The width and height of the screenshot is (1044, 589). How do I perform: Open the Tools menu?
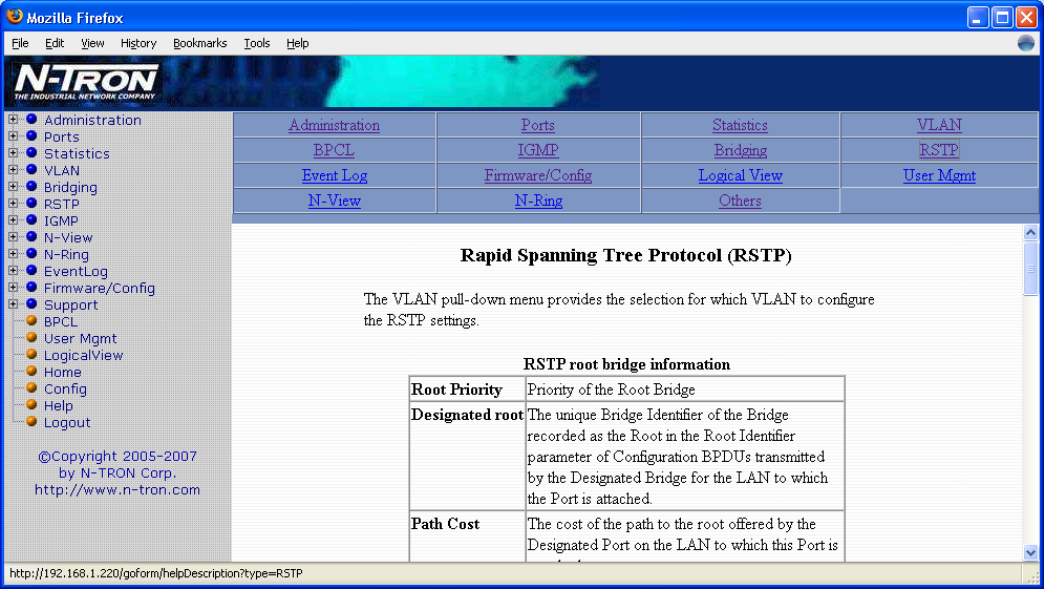(257, 43)
